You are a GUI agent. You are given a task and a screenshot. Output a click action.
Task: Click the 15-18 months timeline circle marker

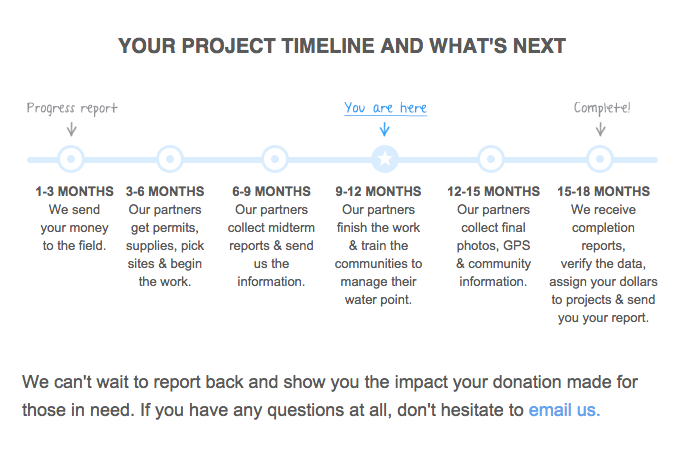click(600, 159)
